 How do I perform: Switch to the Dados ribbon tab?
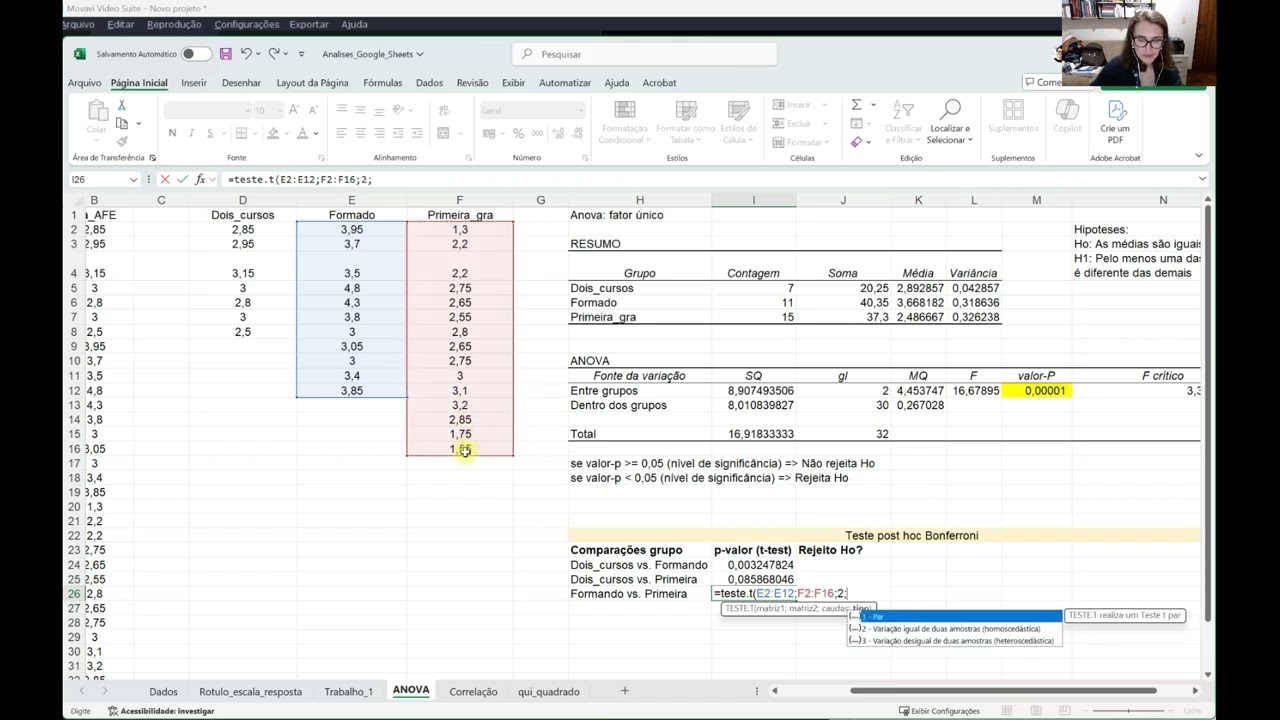click(429, 83)
